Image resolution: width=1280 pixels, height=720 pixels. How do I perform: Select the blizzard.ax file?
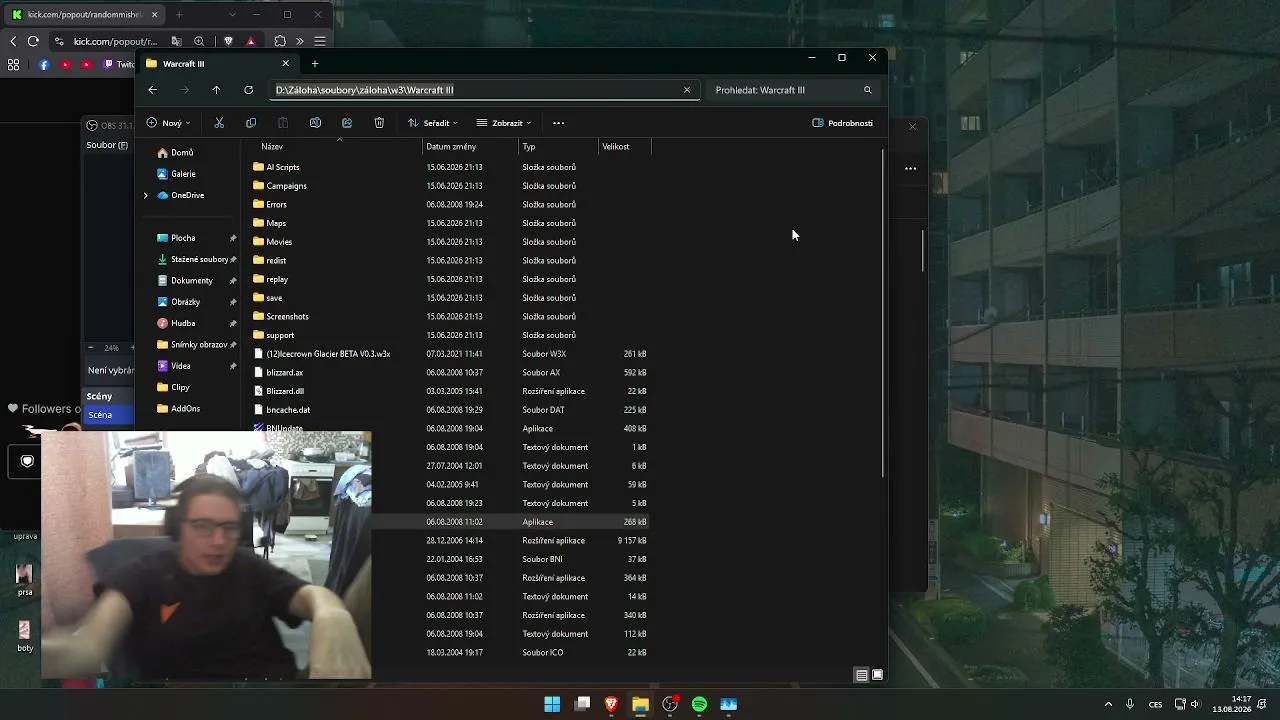click(x=278, y=372)
